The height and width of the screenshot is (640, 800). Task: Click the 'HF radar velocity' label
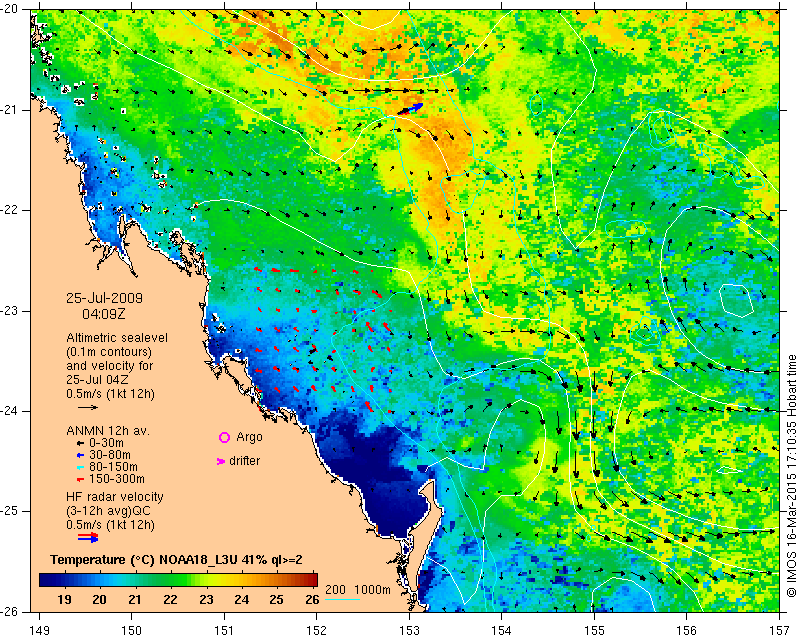pos(115,497)
